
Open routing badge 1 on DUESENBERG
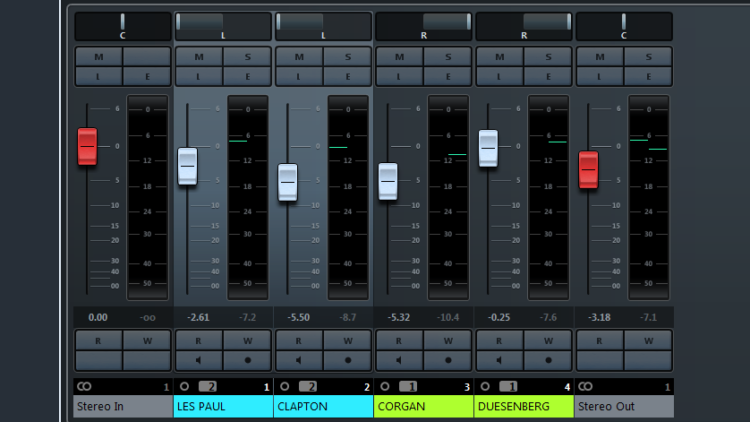coord(508,386)
